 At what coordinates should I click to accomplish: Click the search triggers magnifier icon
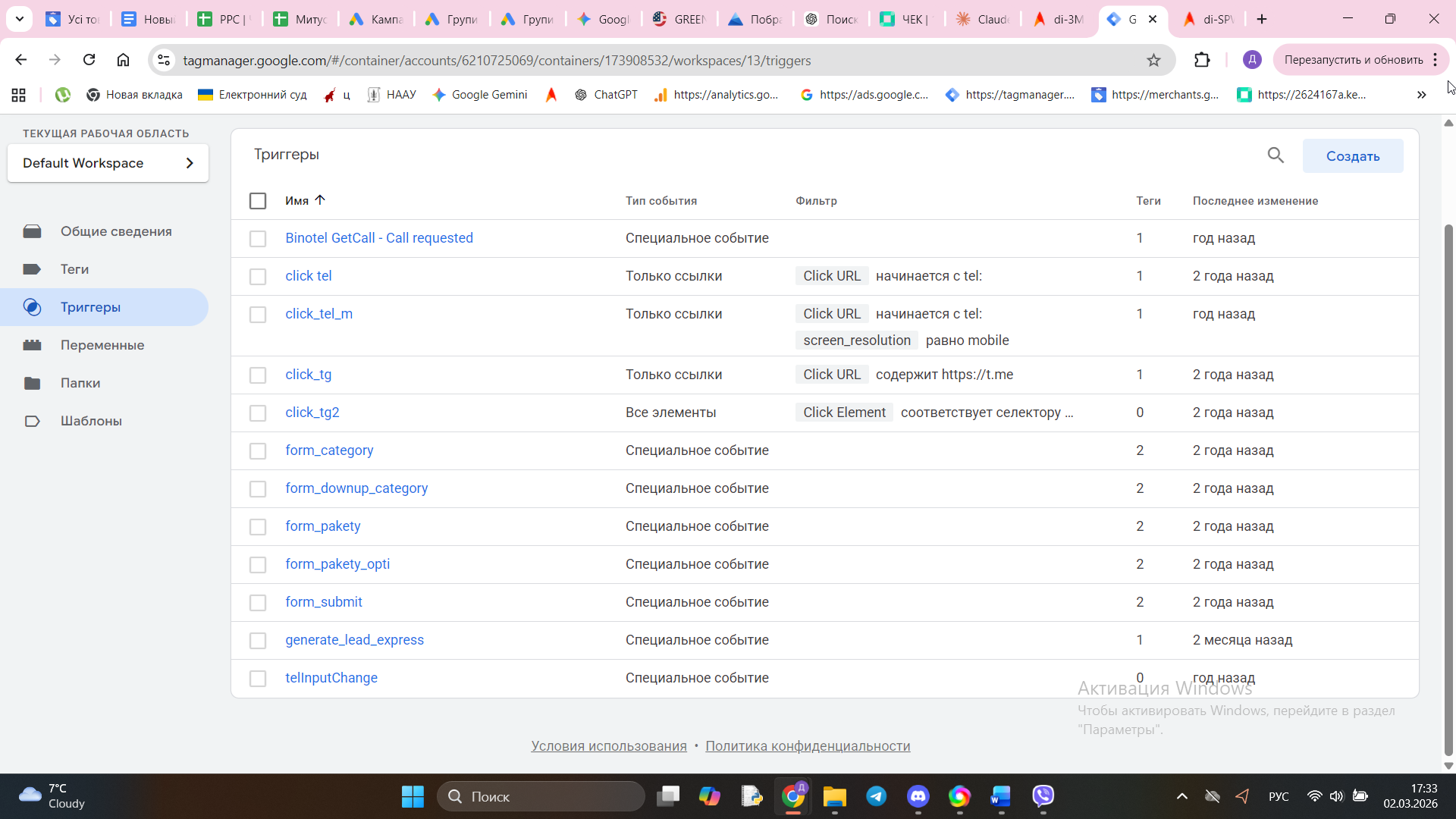tap(1276, 155)
